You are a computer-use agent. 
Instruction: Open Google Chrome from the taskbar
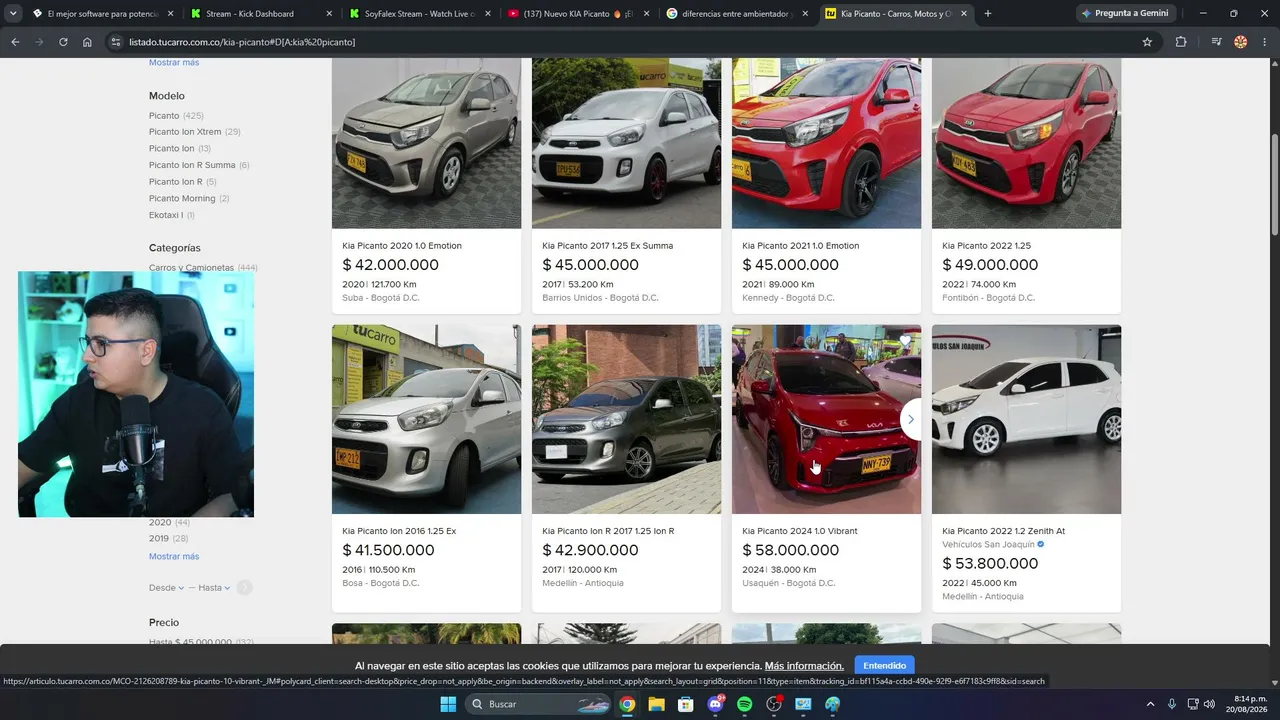[x=627, y=704]
